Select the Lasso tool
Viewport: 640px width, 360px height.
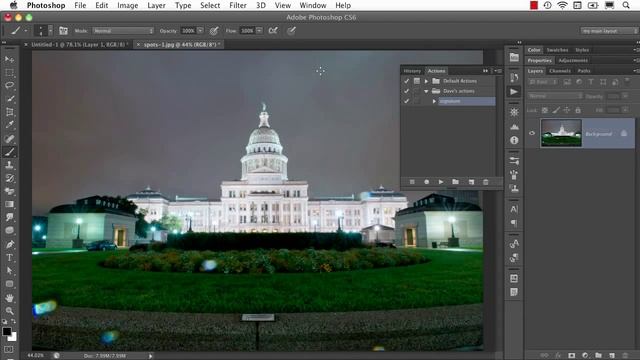9,86
